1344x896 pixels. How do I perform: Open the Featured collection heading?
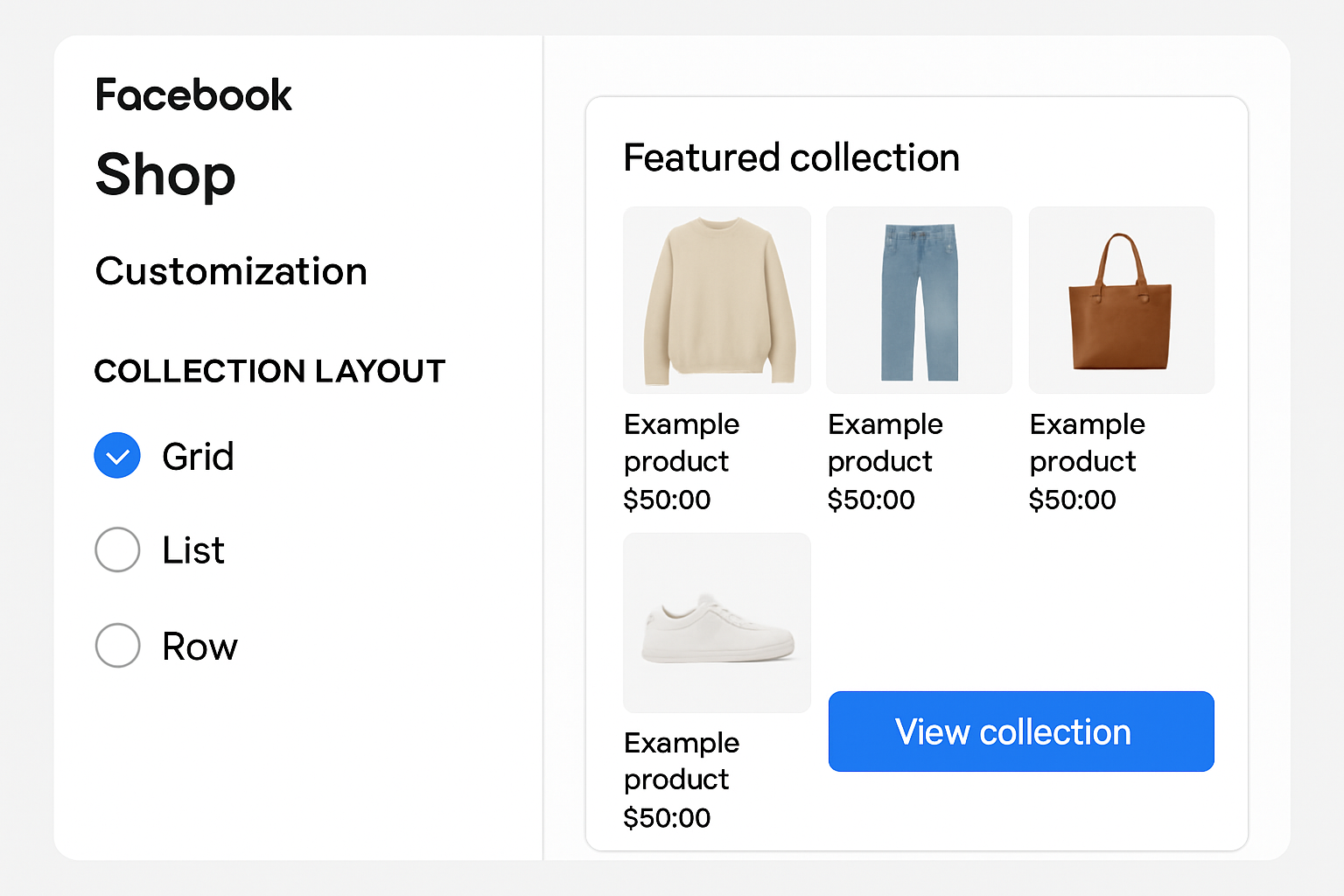[x=791, y=158]
